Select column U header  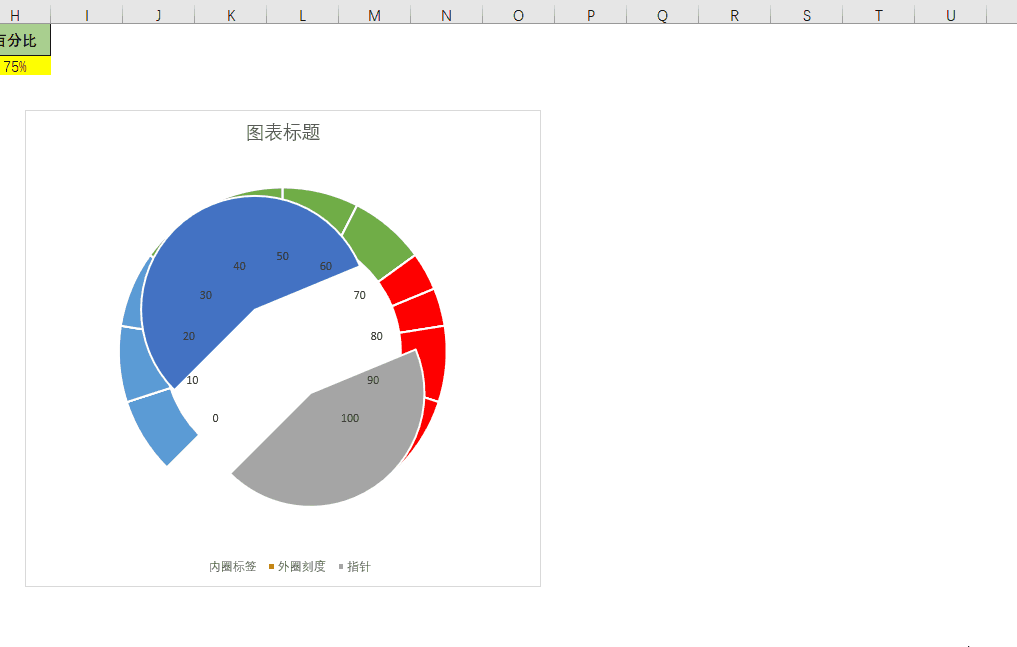[950, 16]
